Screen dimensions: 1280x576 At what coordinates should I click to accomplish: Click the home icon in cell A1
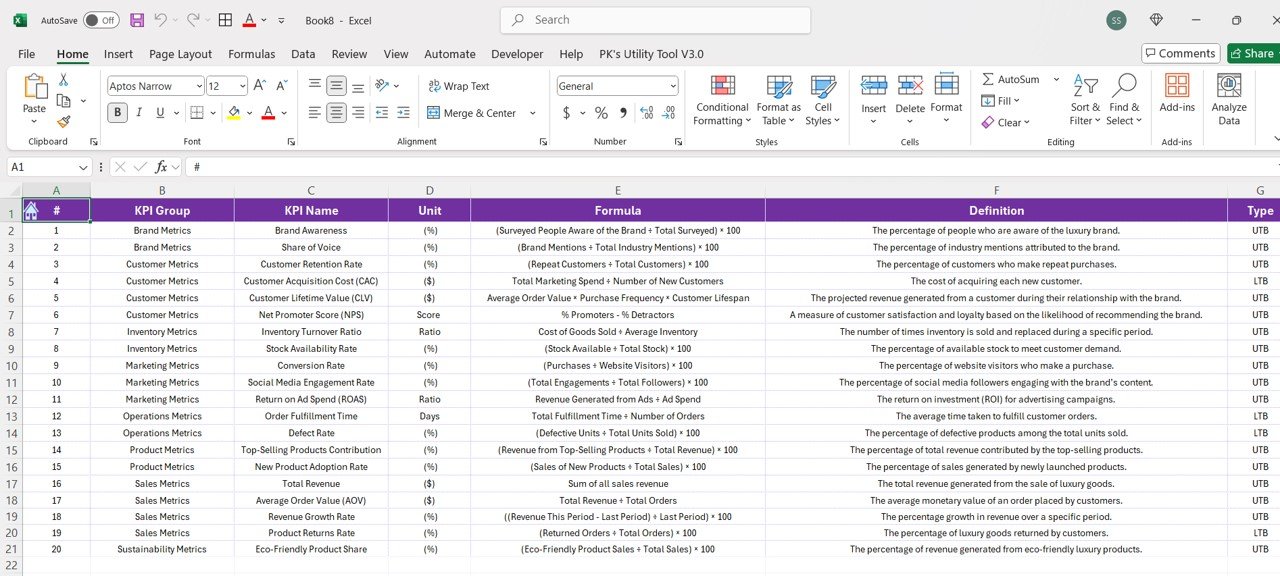point(31,210)
